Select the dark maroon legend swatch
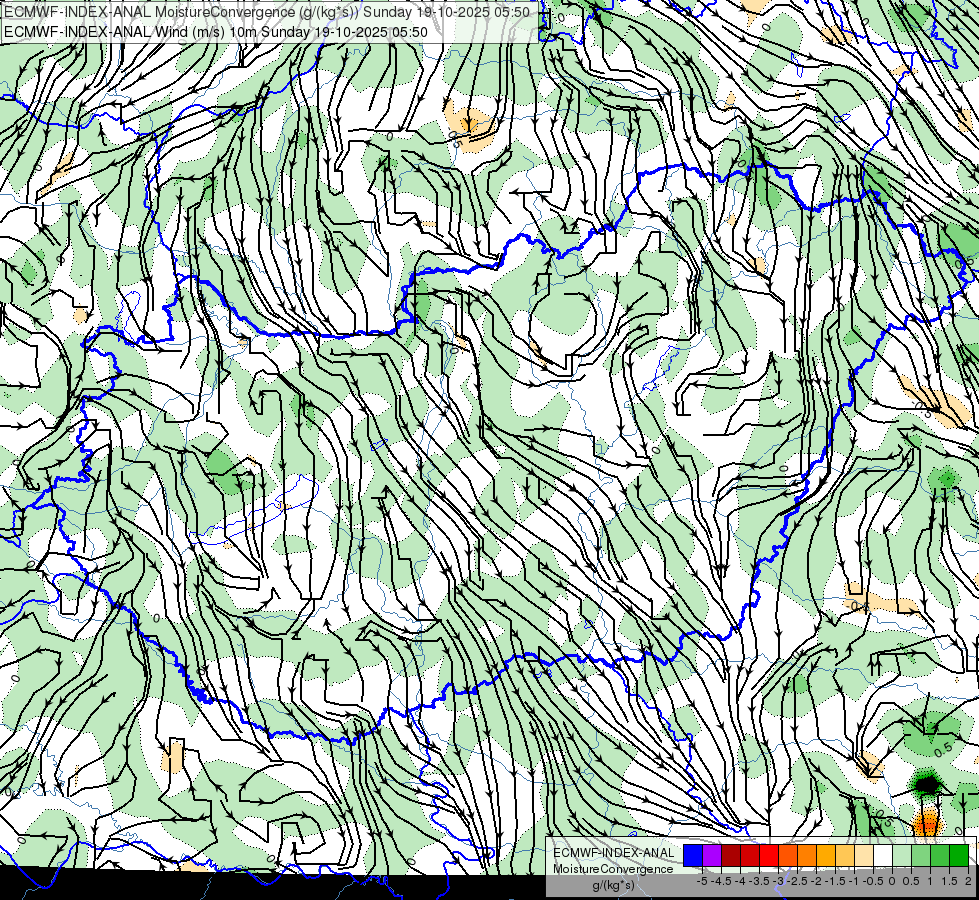 click(731, 855)
